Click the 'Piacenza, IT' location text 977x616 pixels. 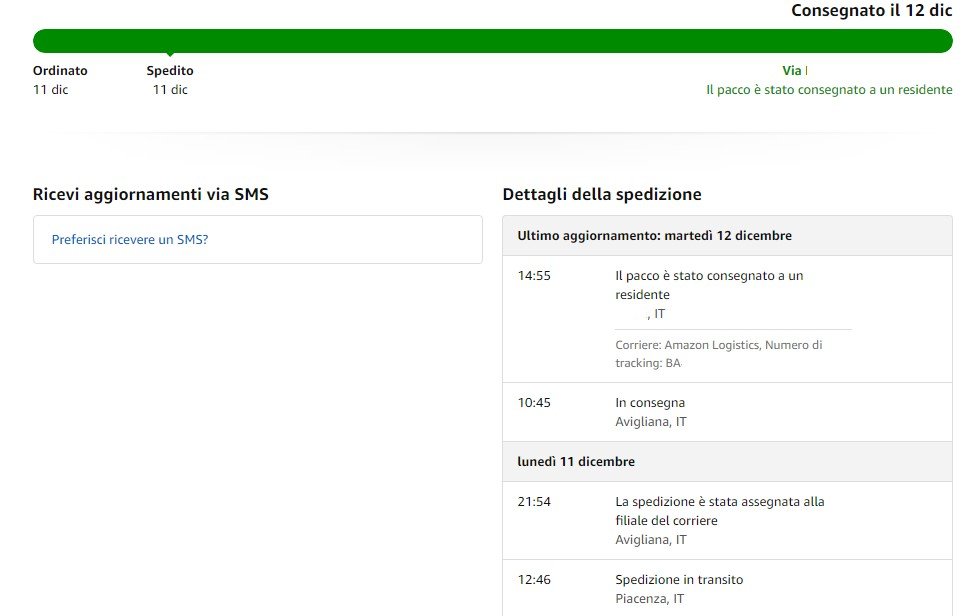650,599
